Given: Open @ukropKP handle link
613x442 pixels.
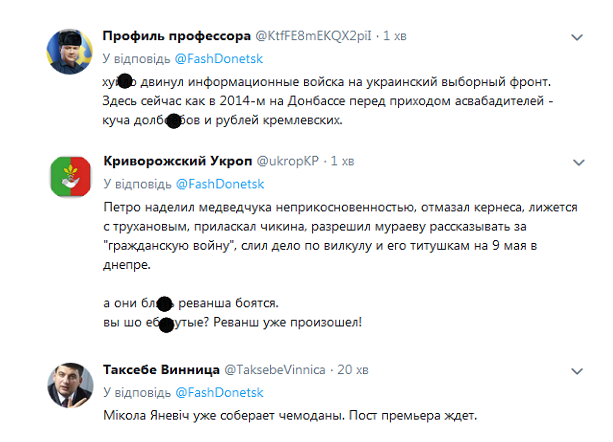Looking at the screenshot, I should point(291,161).
